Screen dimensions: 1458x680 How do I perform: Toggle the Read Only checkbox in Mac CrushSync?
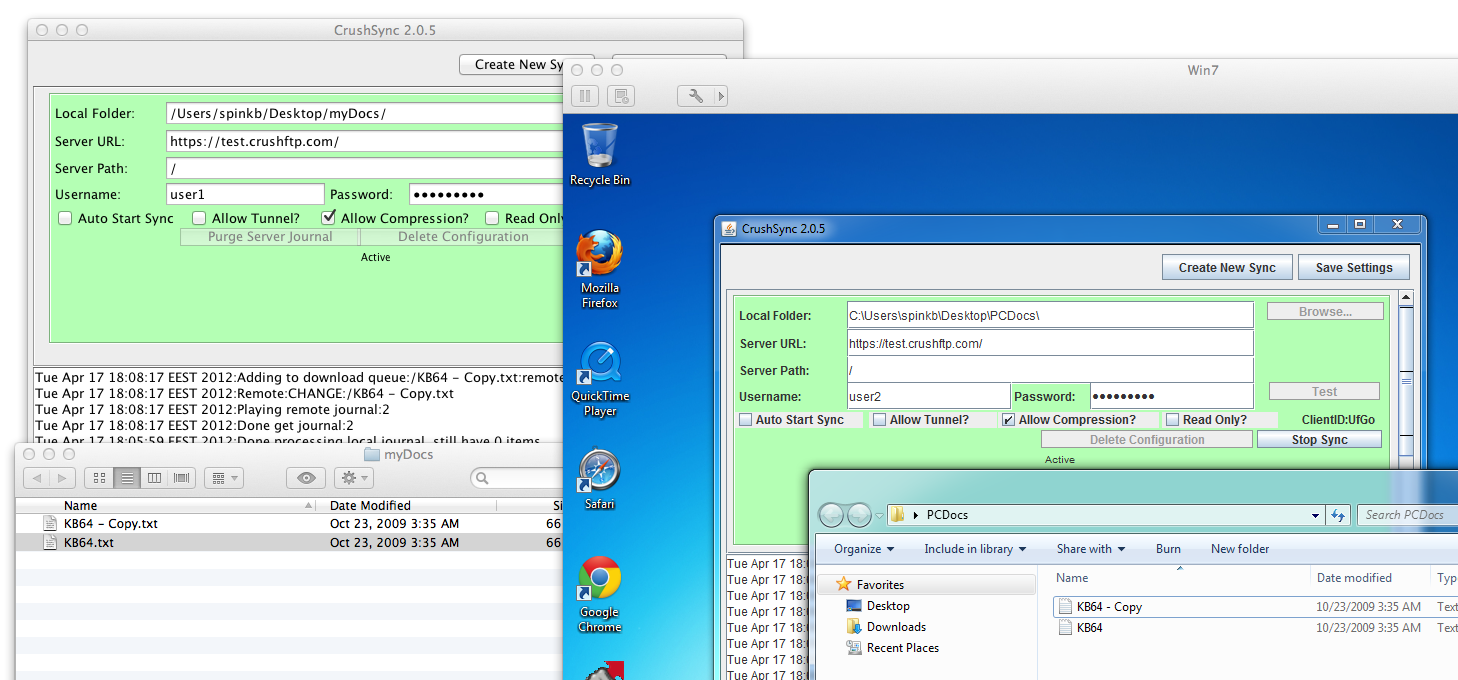click(492, 218)
